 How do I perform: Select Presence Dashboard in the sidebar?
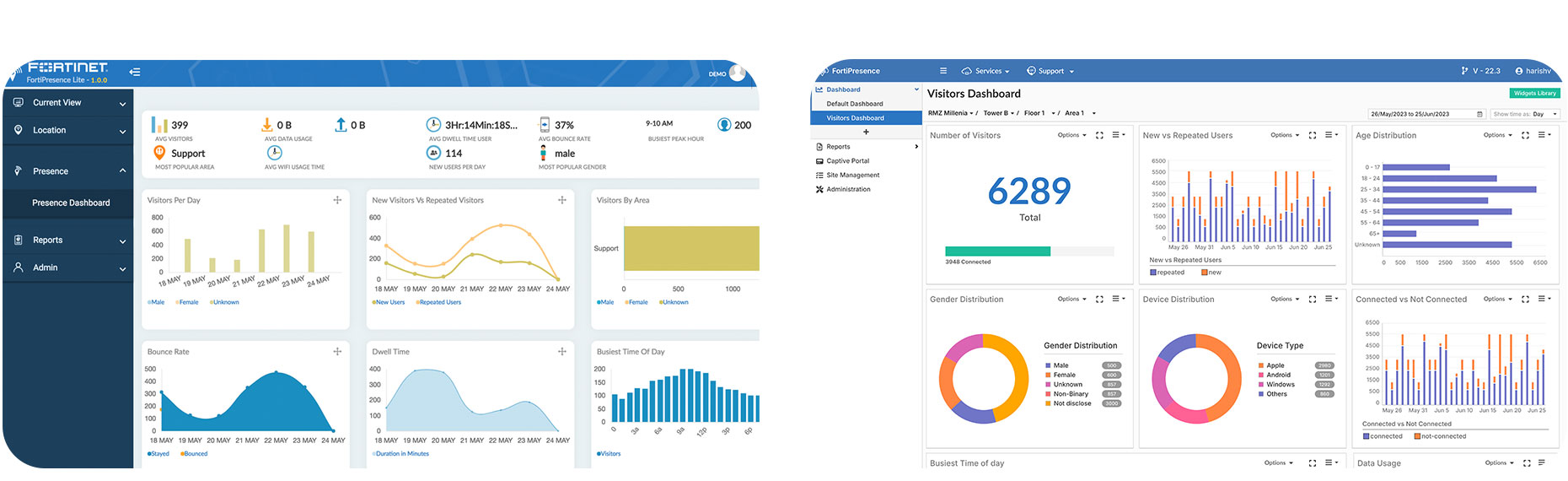click(71, 203)
